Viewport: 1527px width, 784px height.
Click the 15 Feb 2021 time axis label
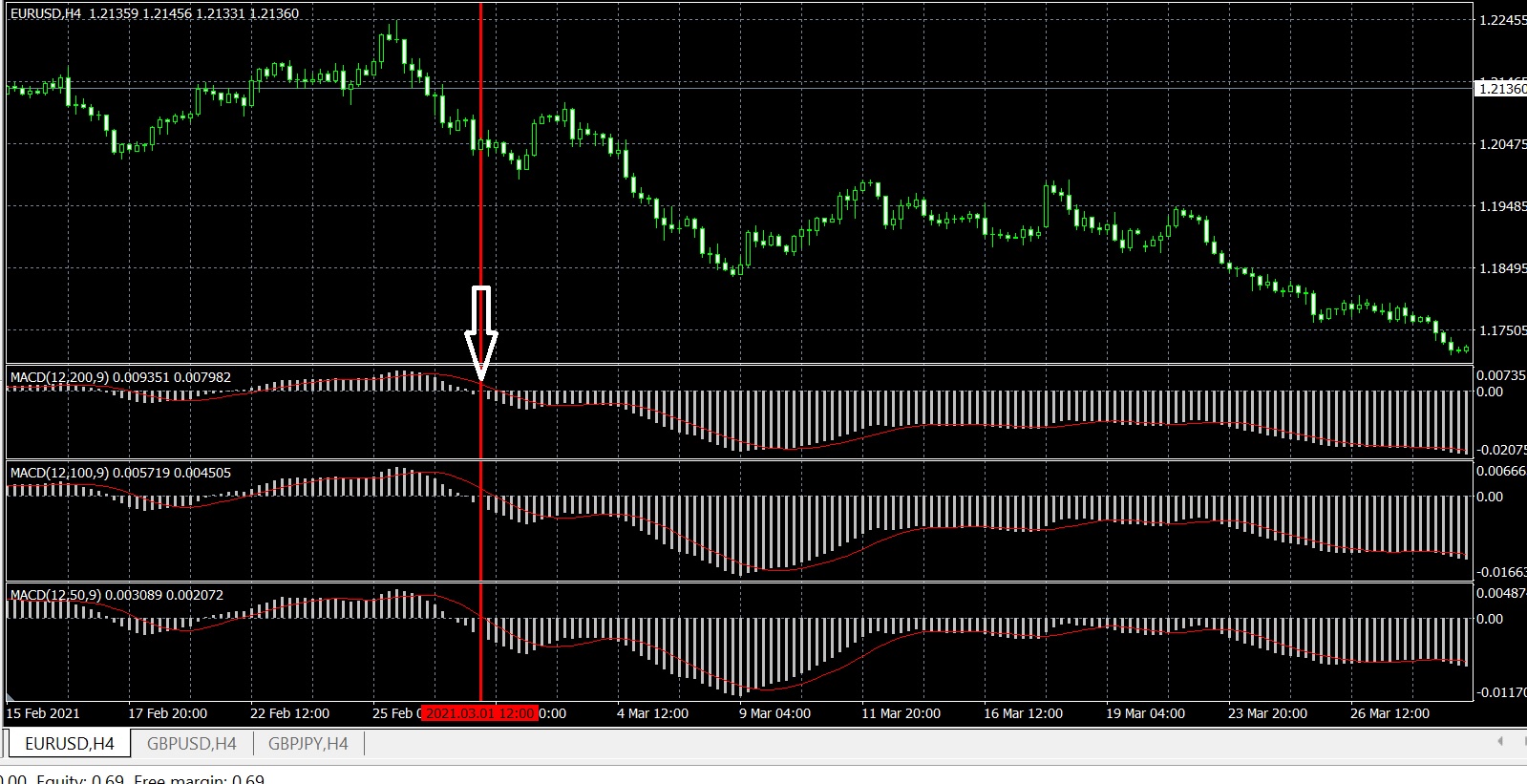(x=43, y=713)
